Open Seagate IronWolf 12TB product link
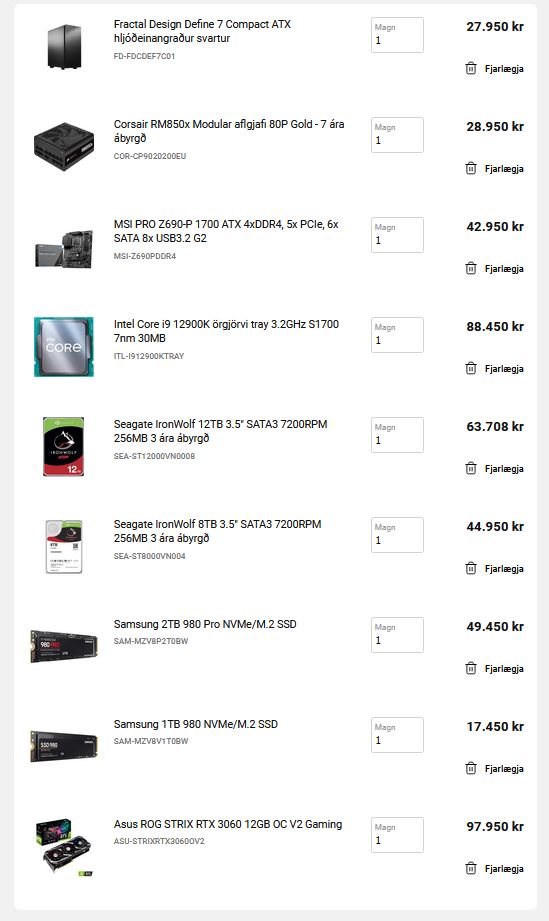 [220, 431]
